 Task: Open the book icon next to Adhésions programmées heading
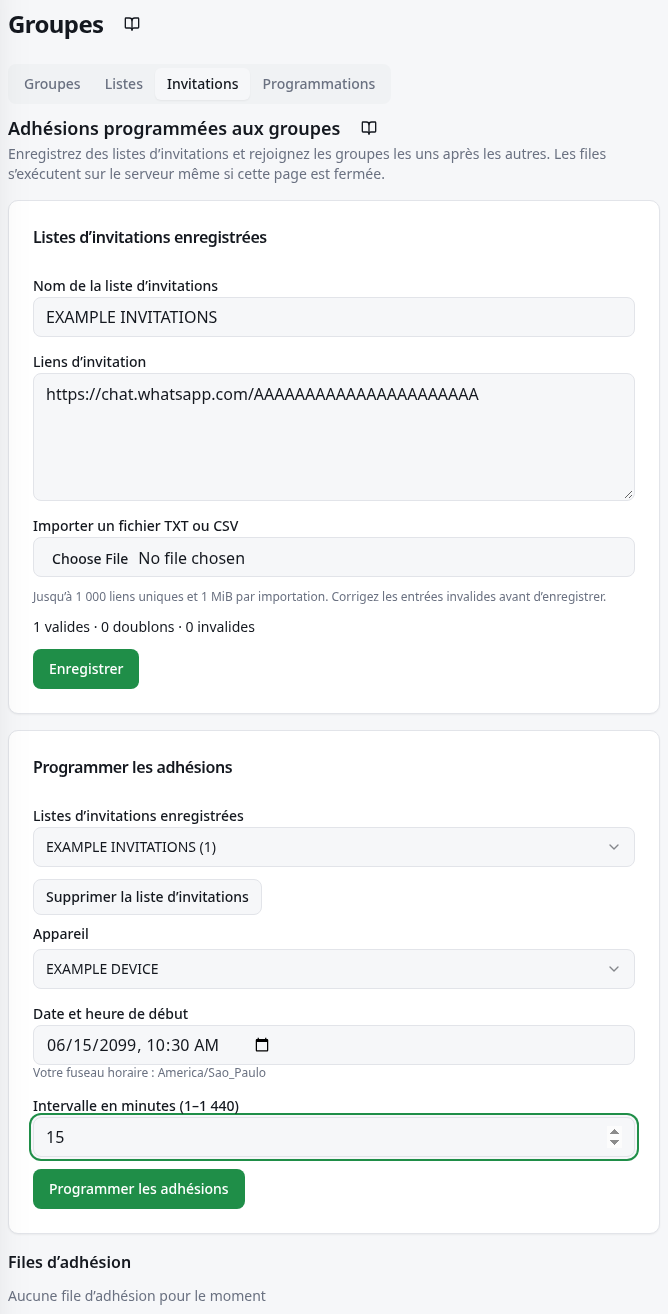click(x=369, y=128)
